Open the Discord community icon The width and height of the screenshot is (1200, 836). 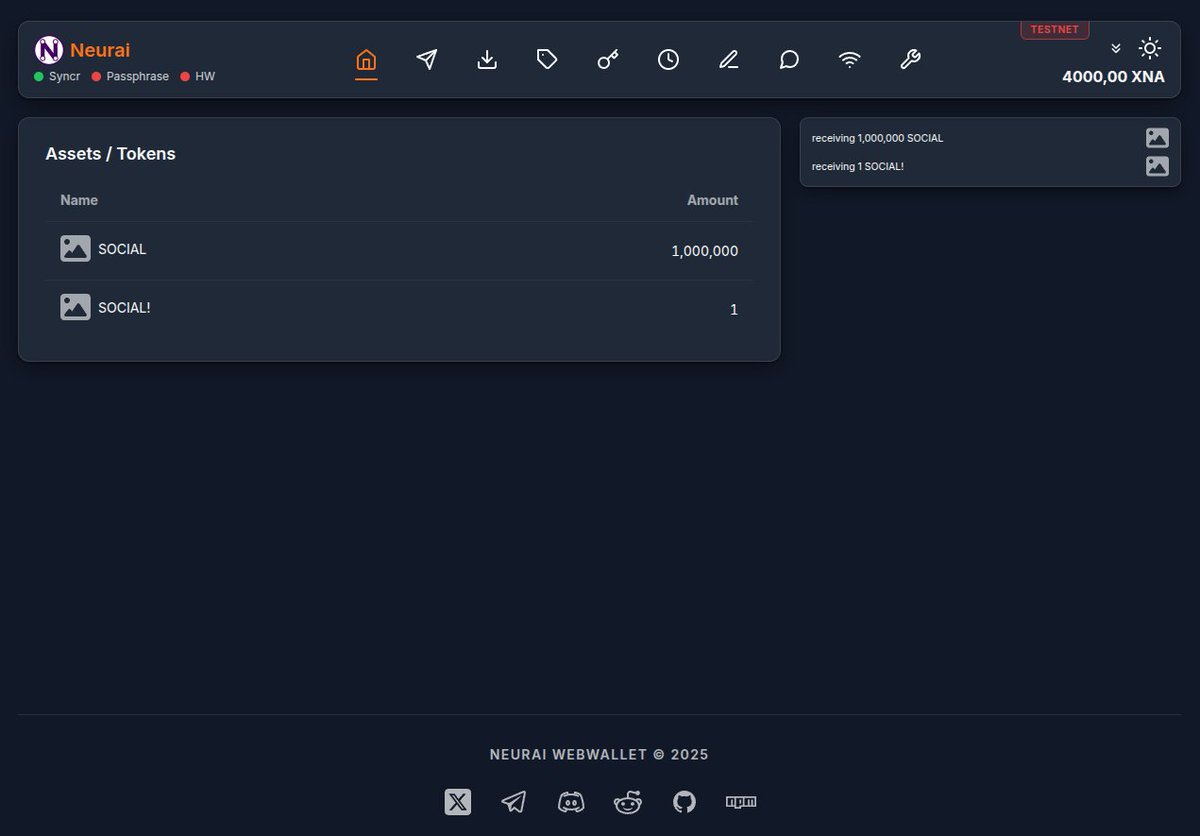pyautogui.click(x=571, y=801)
